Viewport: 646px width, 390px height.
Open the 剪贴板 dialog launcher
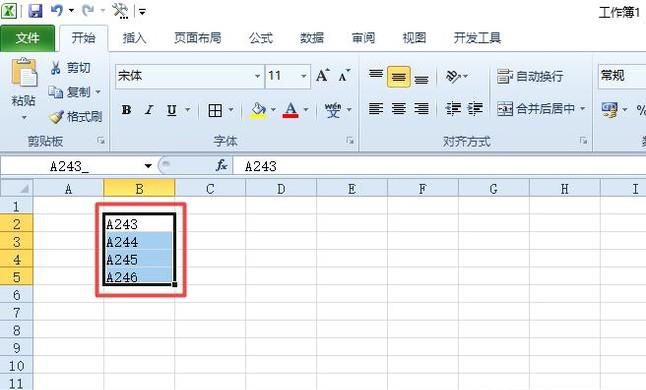pos(101,141)
